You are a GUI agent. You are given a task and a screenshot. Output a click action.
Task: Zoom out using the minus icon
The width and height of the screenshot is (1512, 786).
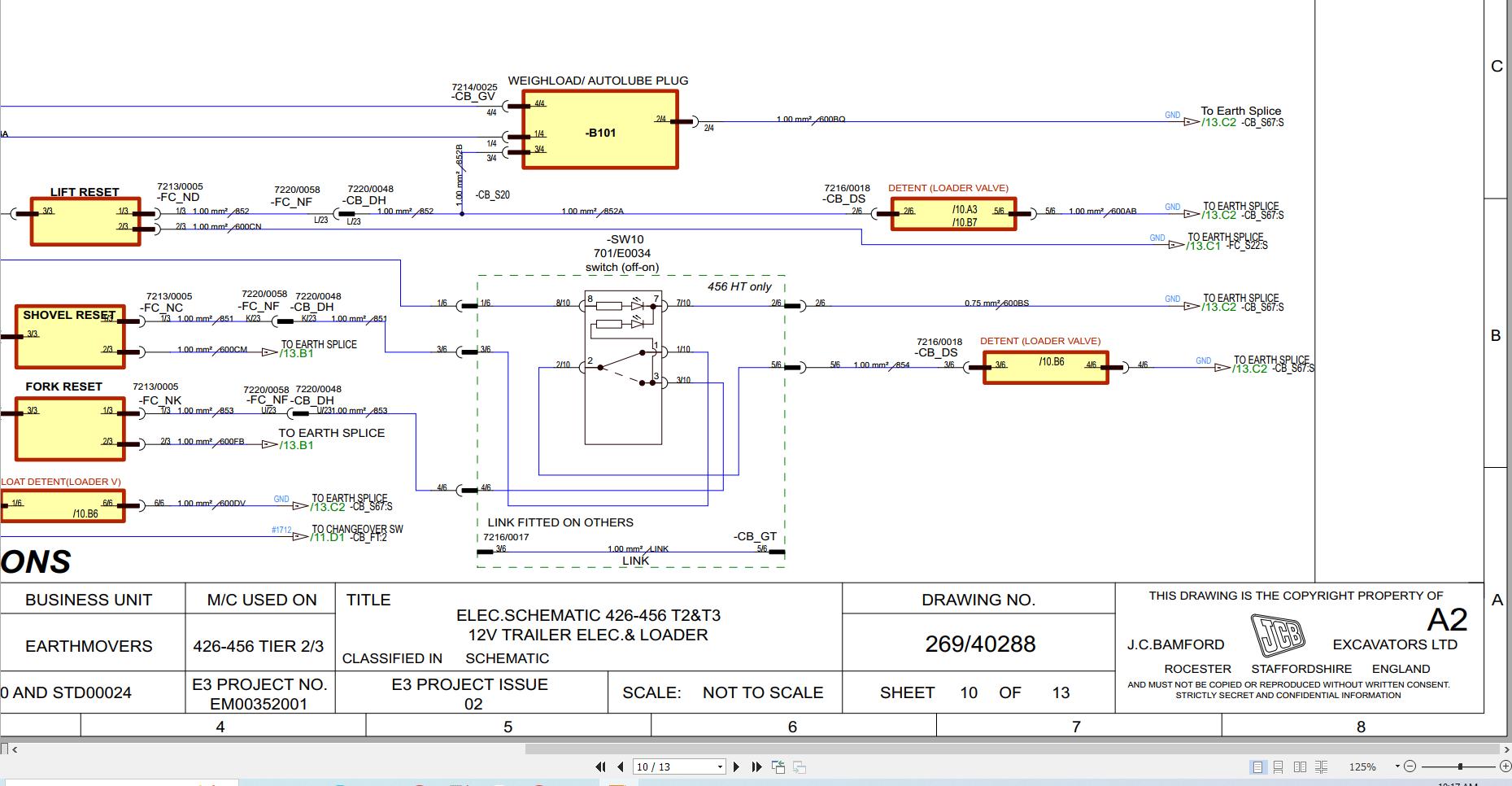1409,766
